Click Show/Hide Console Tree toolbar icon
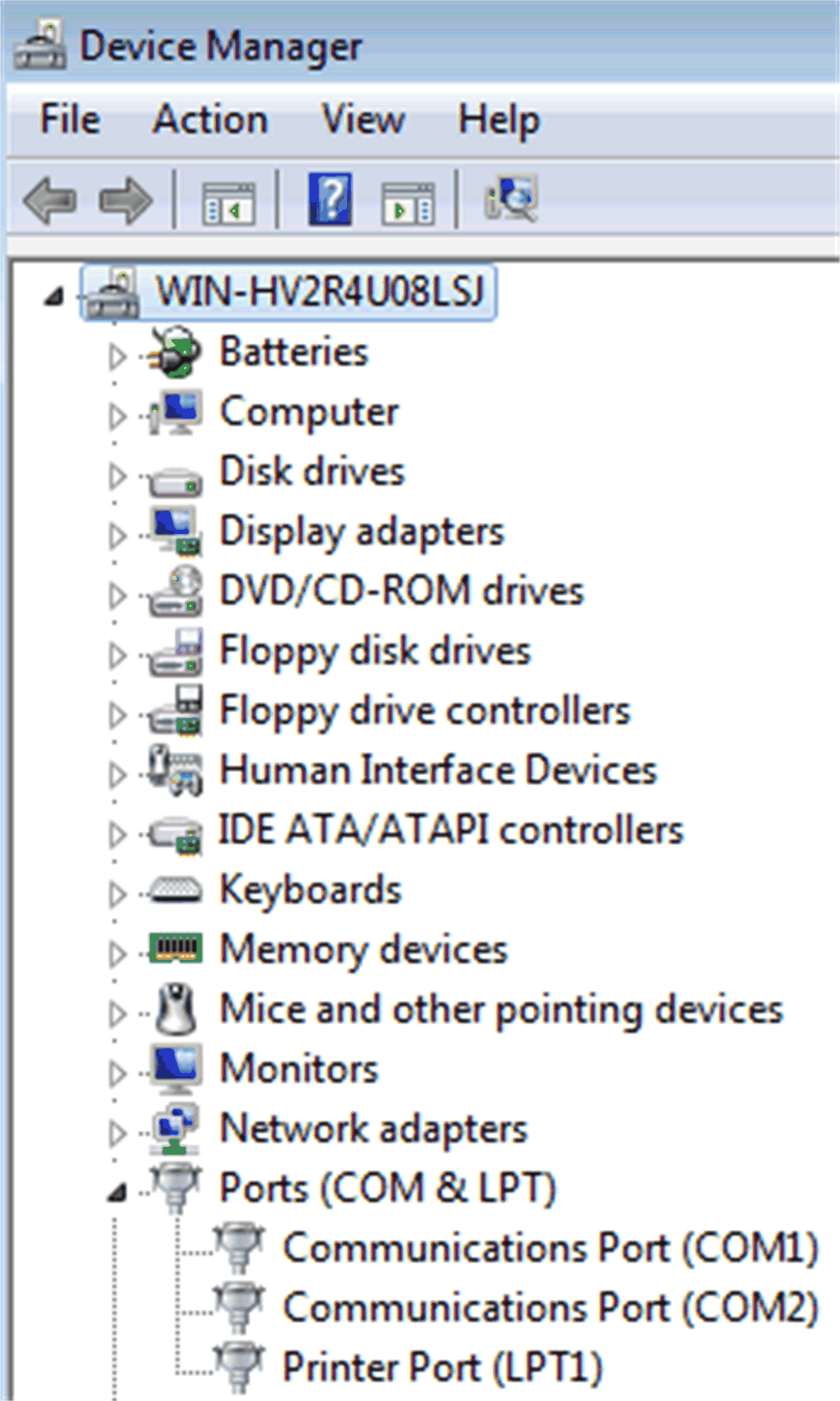The width and height of the screenshot is (840, 1401). pyautogui.click(x=228, y=203)
